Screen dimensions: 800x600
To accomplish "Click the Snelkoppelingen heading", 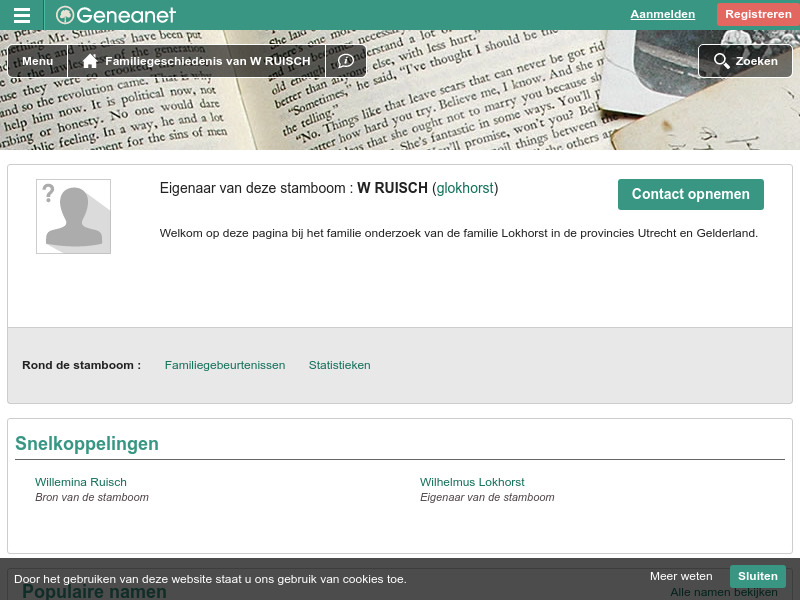I will [86, 443].
